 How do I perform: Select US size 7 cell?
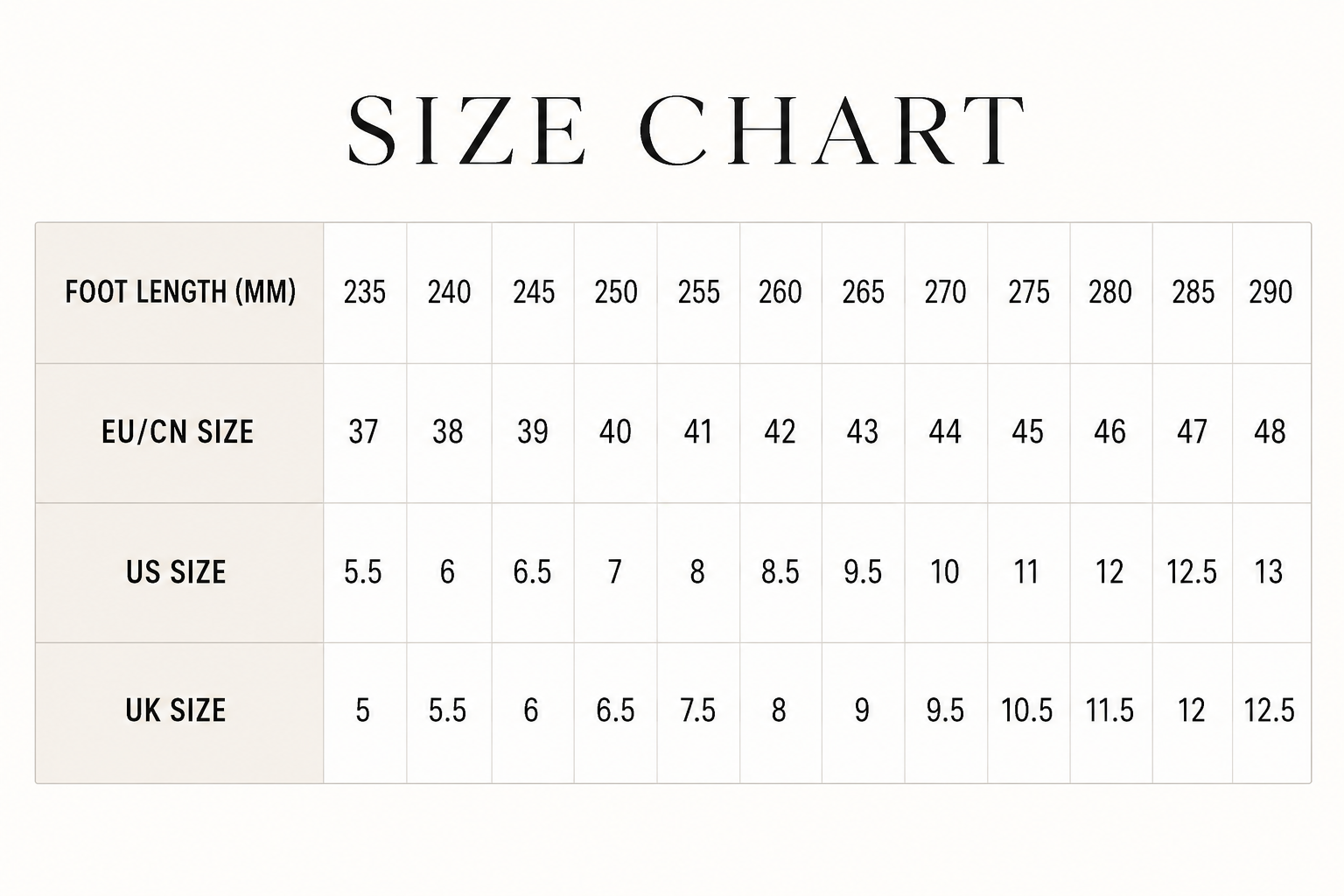point(615,573)
